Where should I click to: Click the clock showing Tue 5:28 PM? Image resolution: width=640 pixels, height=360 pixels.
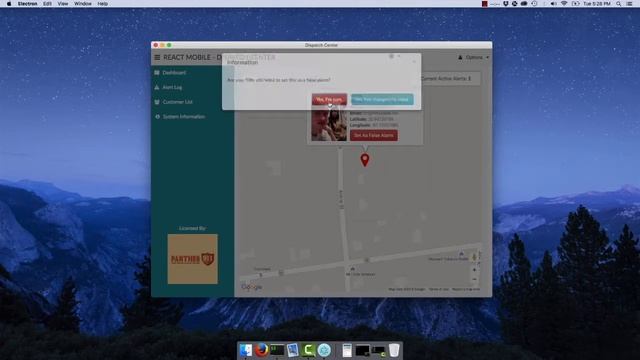point(597,4)
